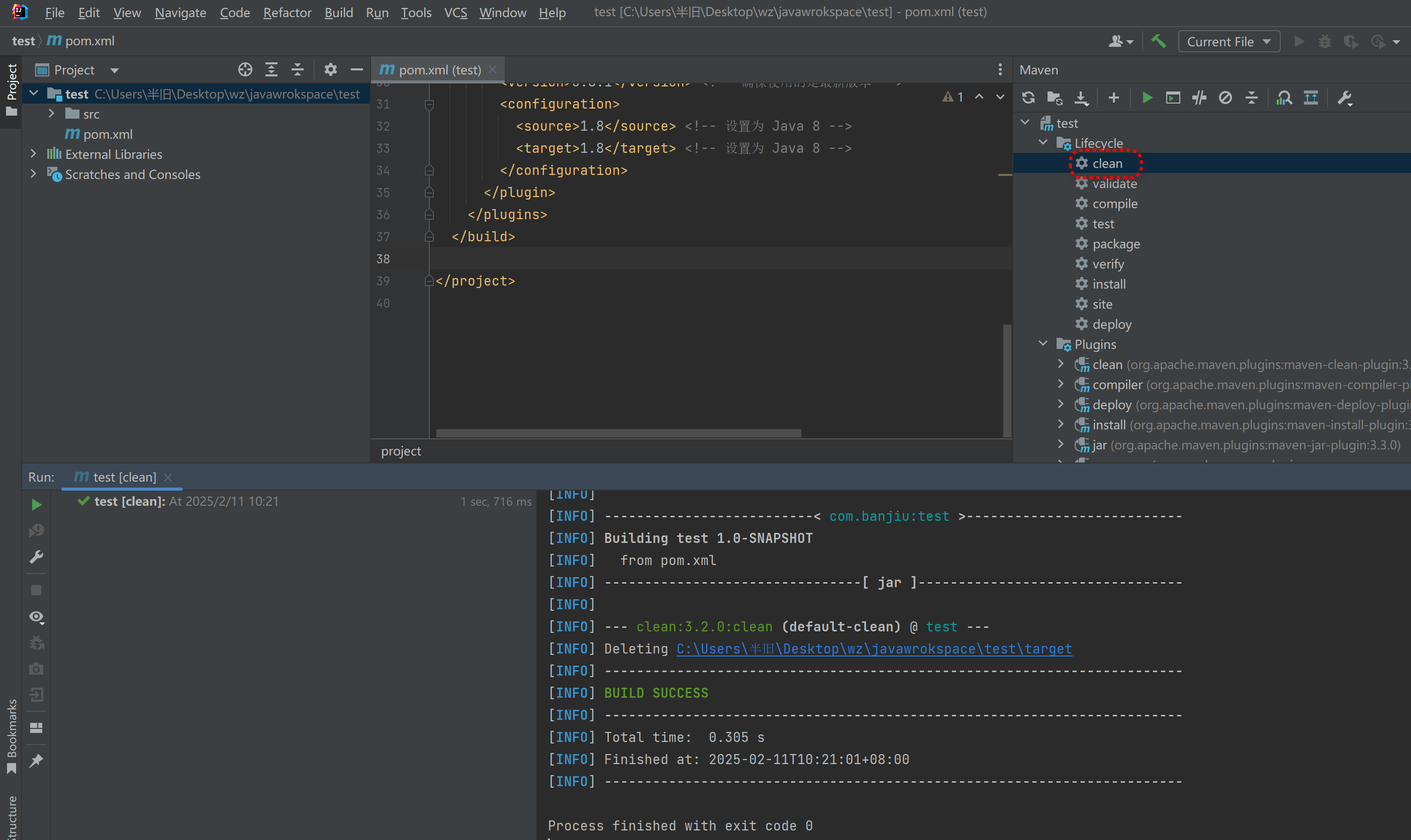Open Current File run configuration dropdown

(x=1229, y=41)
